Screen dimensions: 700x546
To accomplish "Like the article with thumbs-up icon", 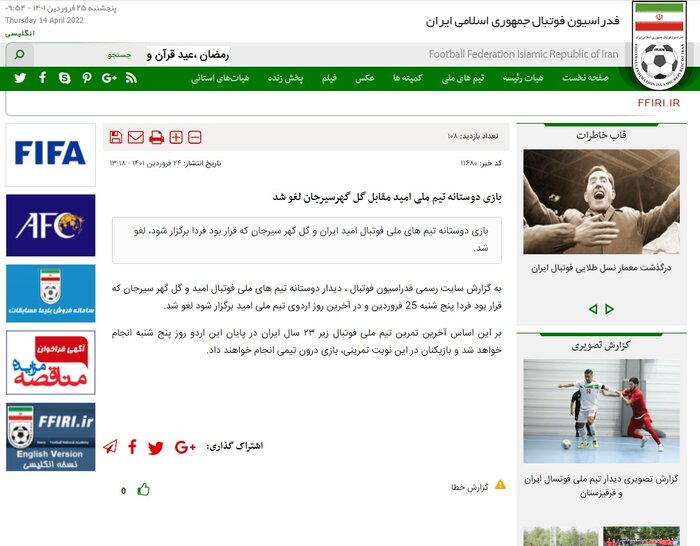I will click(x=143, y=490).
